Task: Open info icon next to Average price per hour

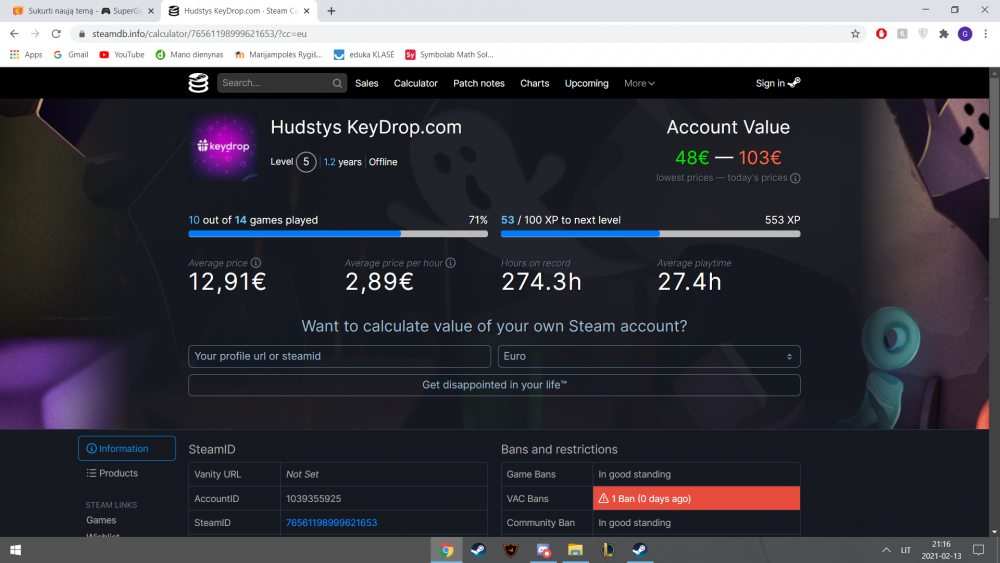Action: (x=450, y=263)
